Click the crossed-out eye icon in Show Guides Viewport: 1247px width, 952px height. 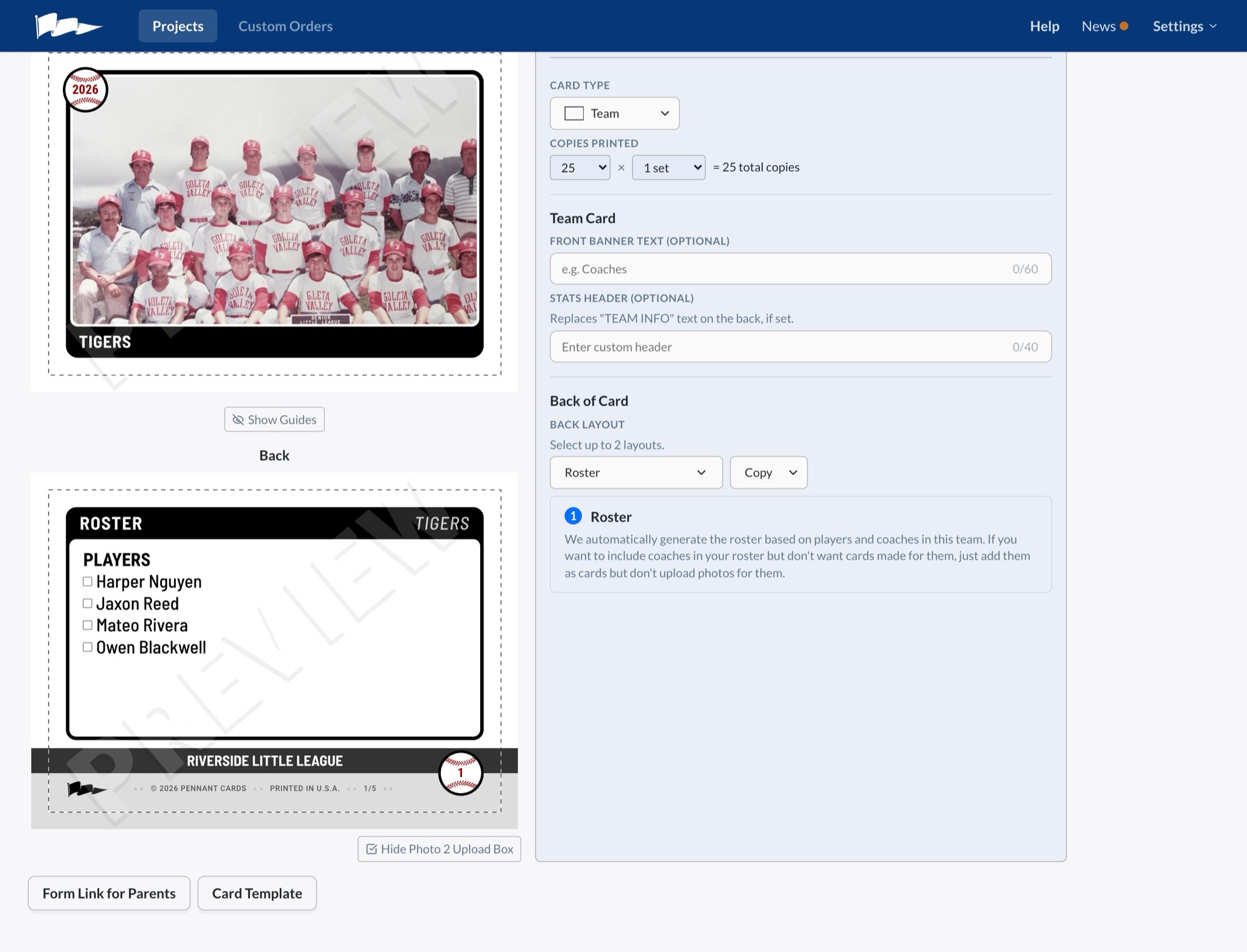(x=238, y=420)
